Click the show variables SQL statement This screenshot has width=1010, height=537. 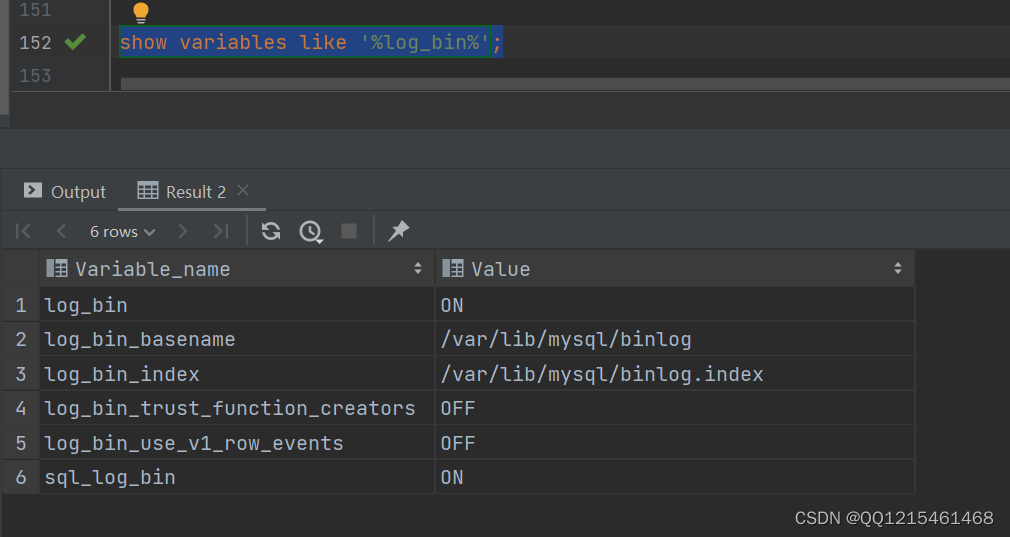point(310,42)
